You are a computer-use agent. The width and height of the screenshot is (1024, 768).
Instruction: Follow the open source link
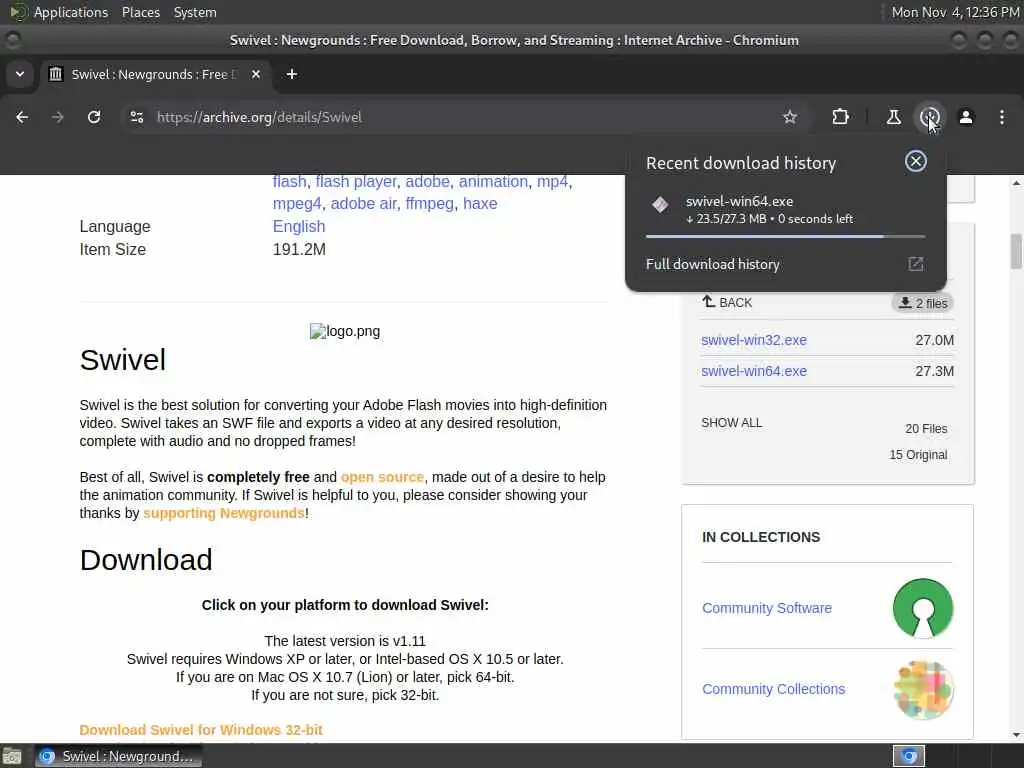[x=382, y=477]
